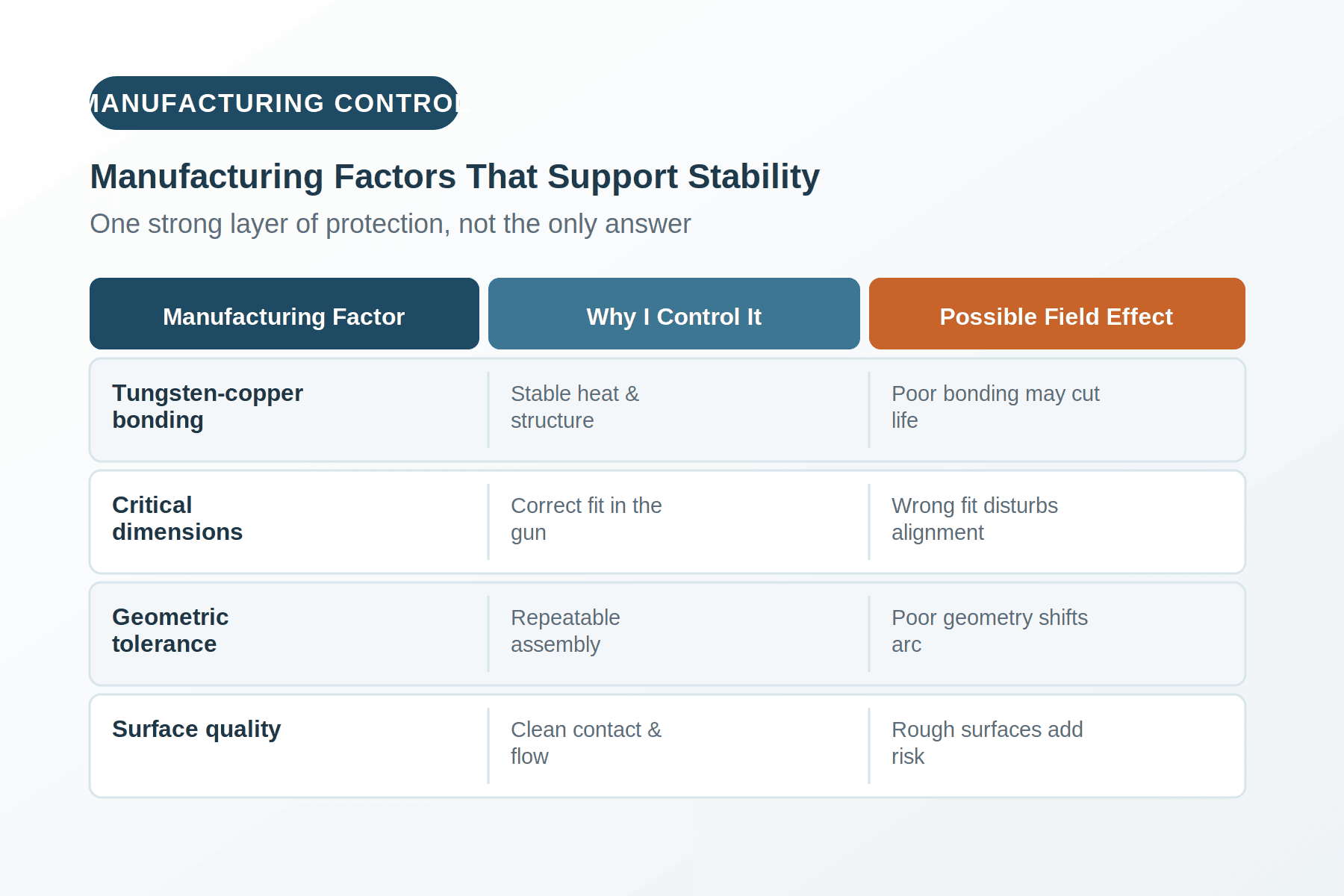
Task: Click the orange Possible Field Effect header
Action: [1057, 314]
